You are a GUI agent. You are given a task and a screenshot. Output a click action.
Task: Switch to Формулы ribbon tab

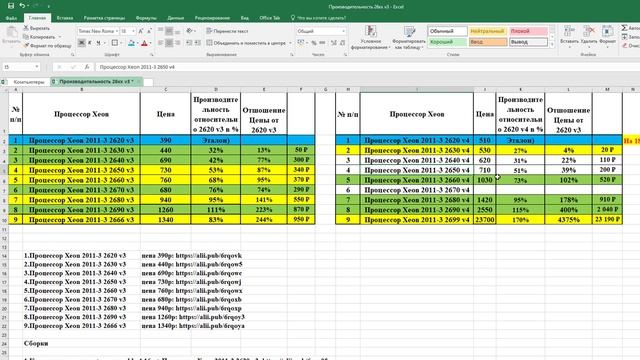tap(146, 18)
